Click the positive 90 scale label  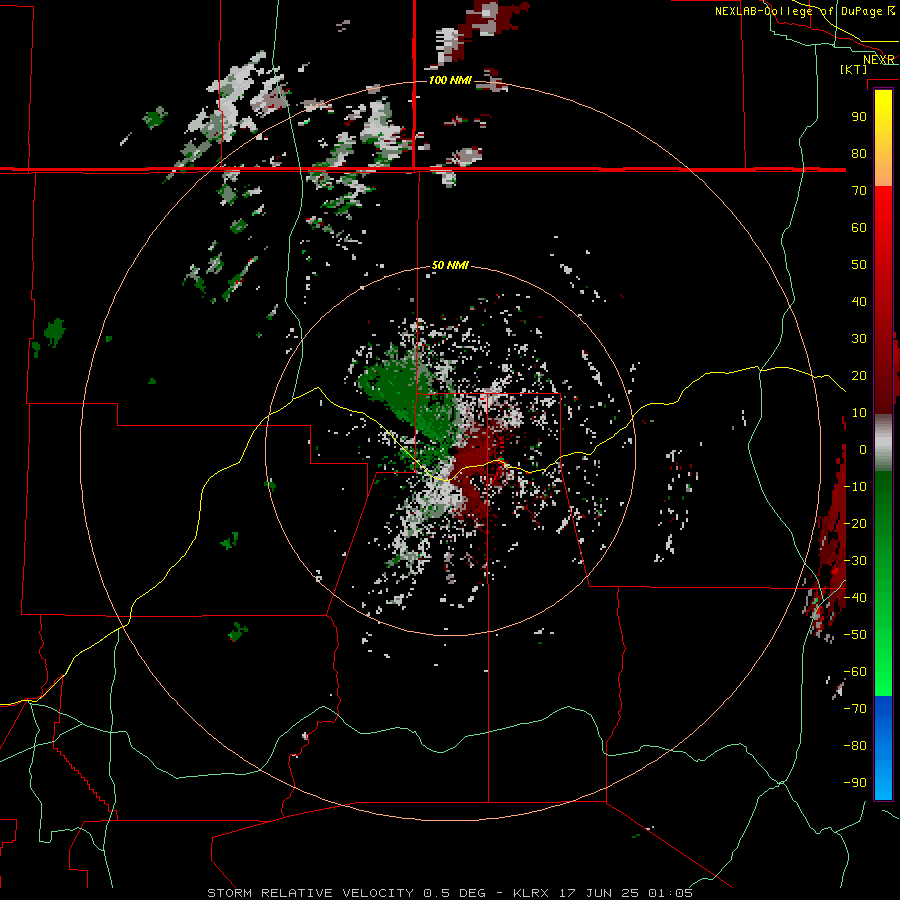click(859, 117)
